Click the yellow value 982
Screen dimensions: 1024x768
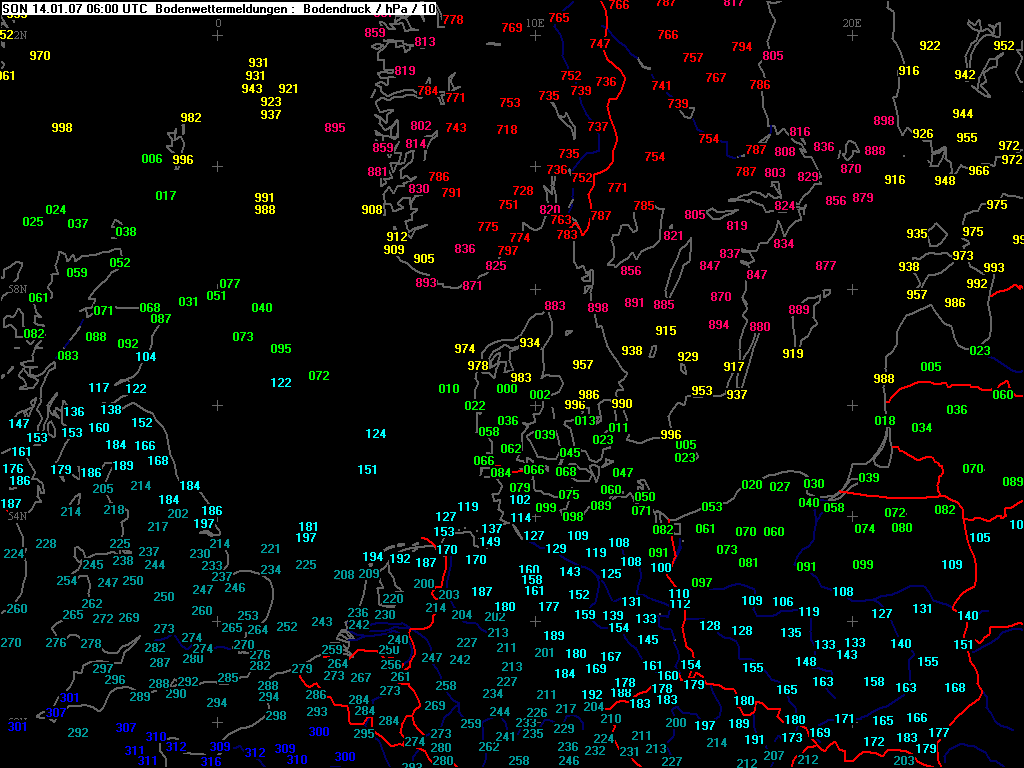(191, 118)
